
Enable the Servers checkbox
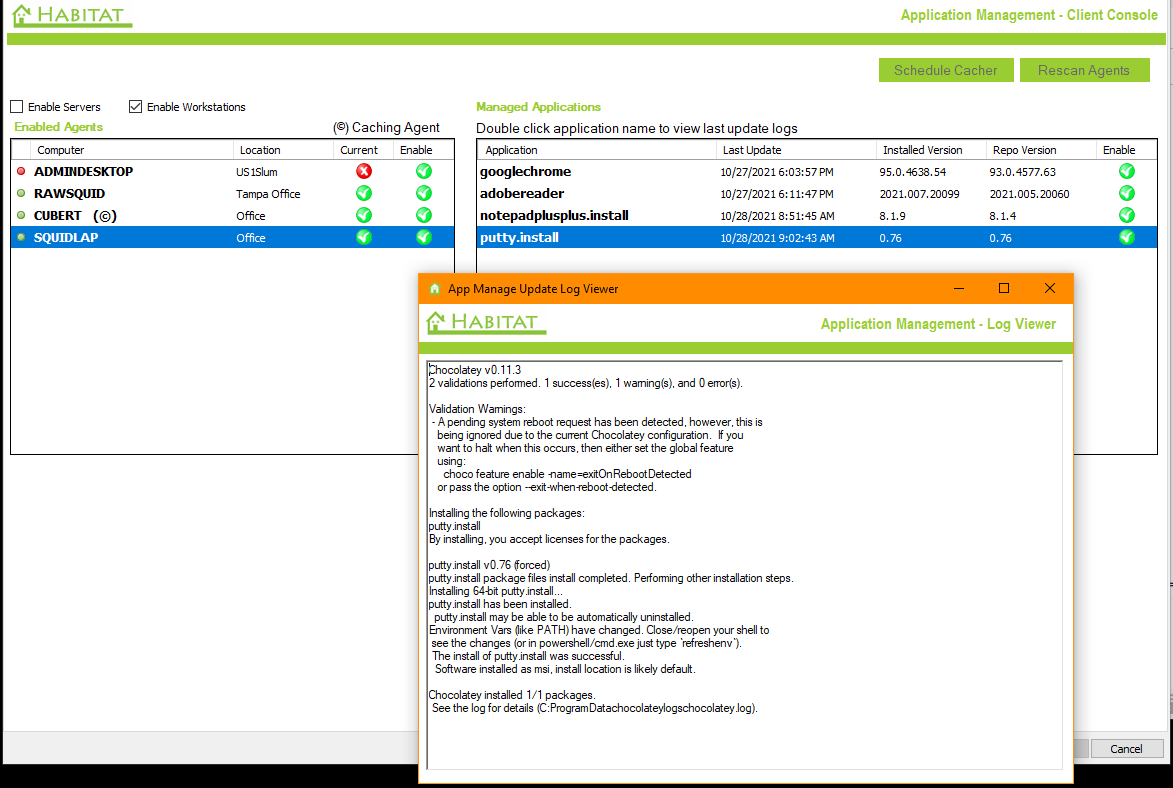point(17,107)
